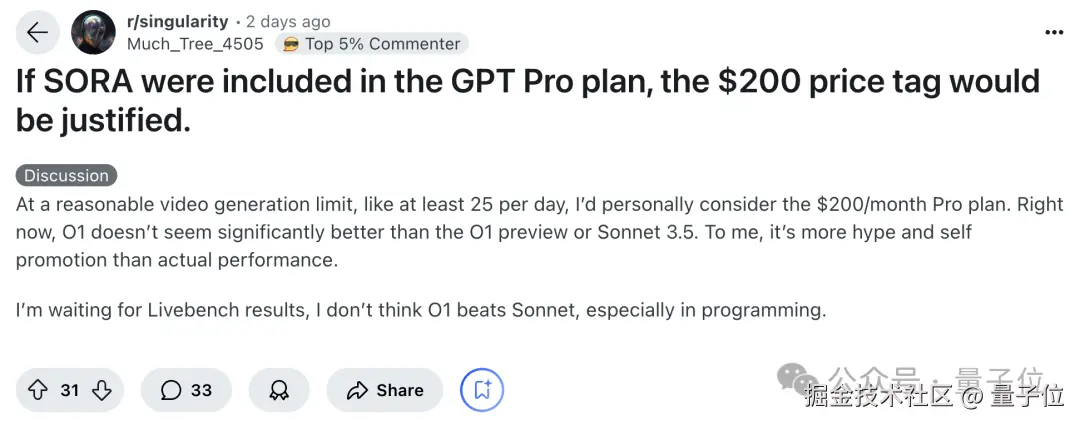Click the paragraph mentioning Livebench results
This screenshot has height=425, width=1080.
click(x=421, y=310)
